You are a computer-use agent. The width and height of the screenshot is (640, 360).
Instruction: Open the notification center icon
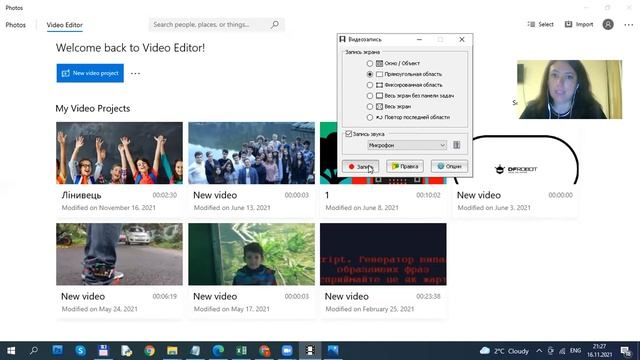[625, 351]
